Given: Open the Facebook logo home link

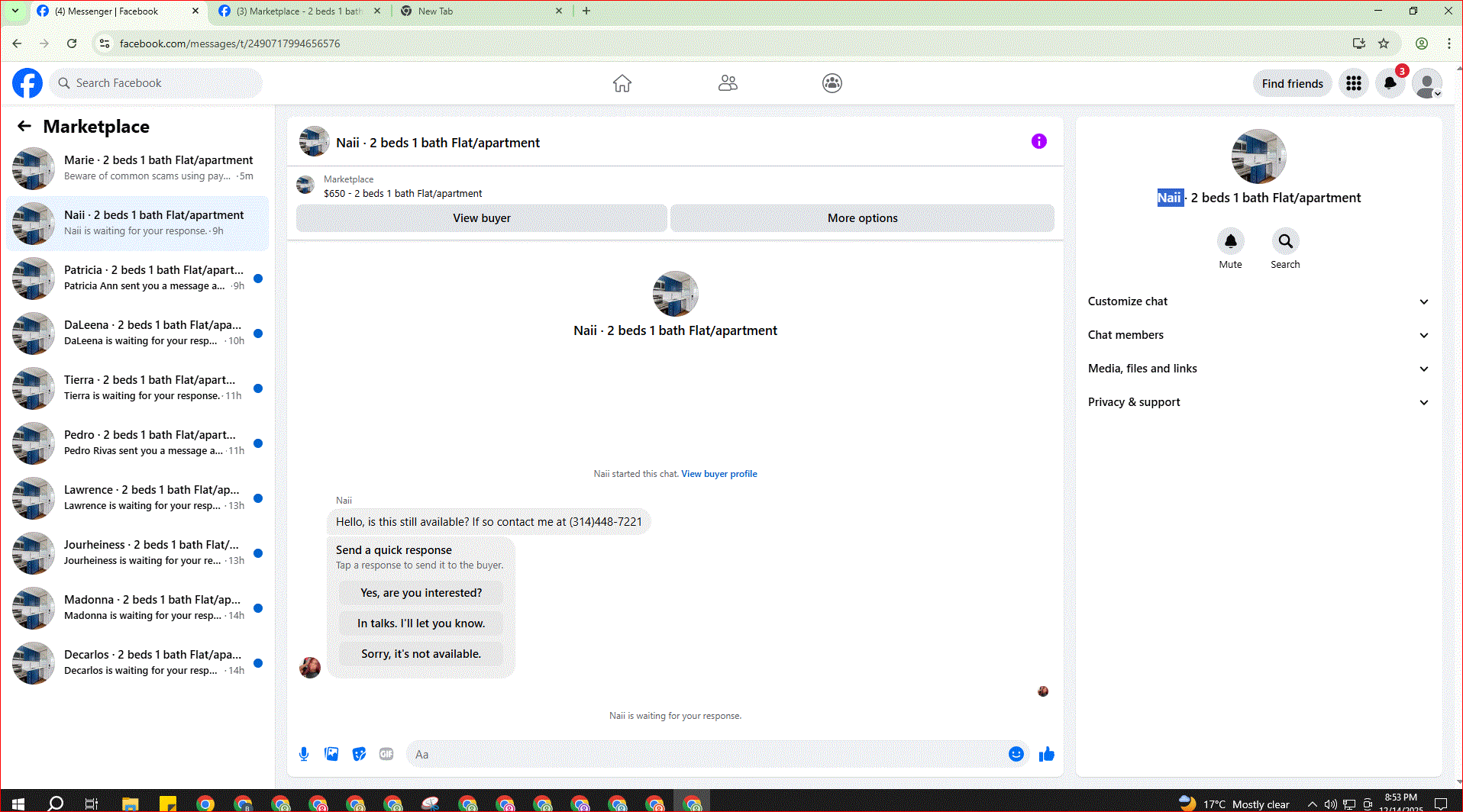Looking at the screenshot, I should pos(27,83).
